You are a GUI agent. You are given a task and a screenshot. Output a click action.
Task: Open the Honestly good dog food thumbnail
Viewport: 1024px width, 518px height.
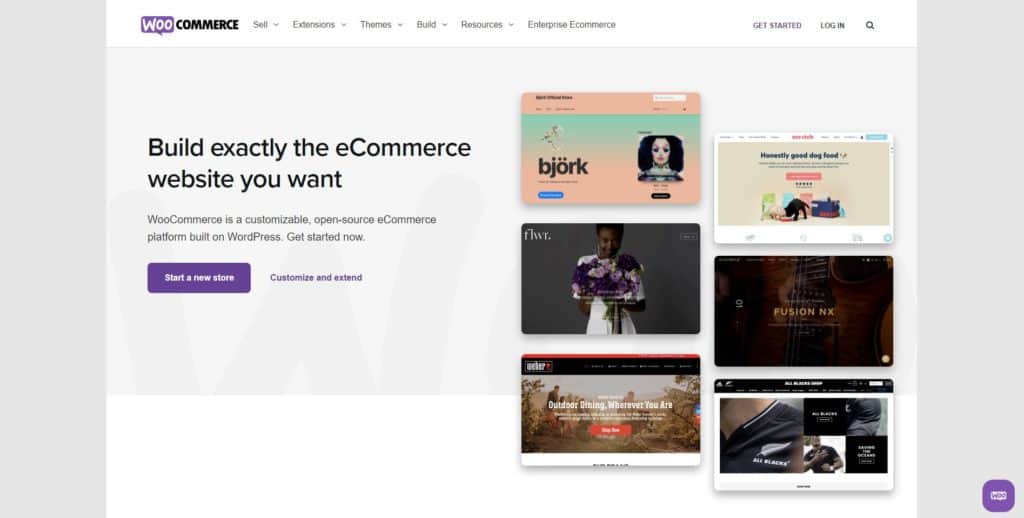(804, 188)
